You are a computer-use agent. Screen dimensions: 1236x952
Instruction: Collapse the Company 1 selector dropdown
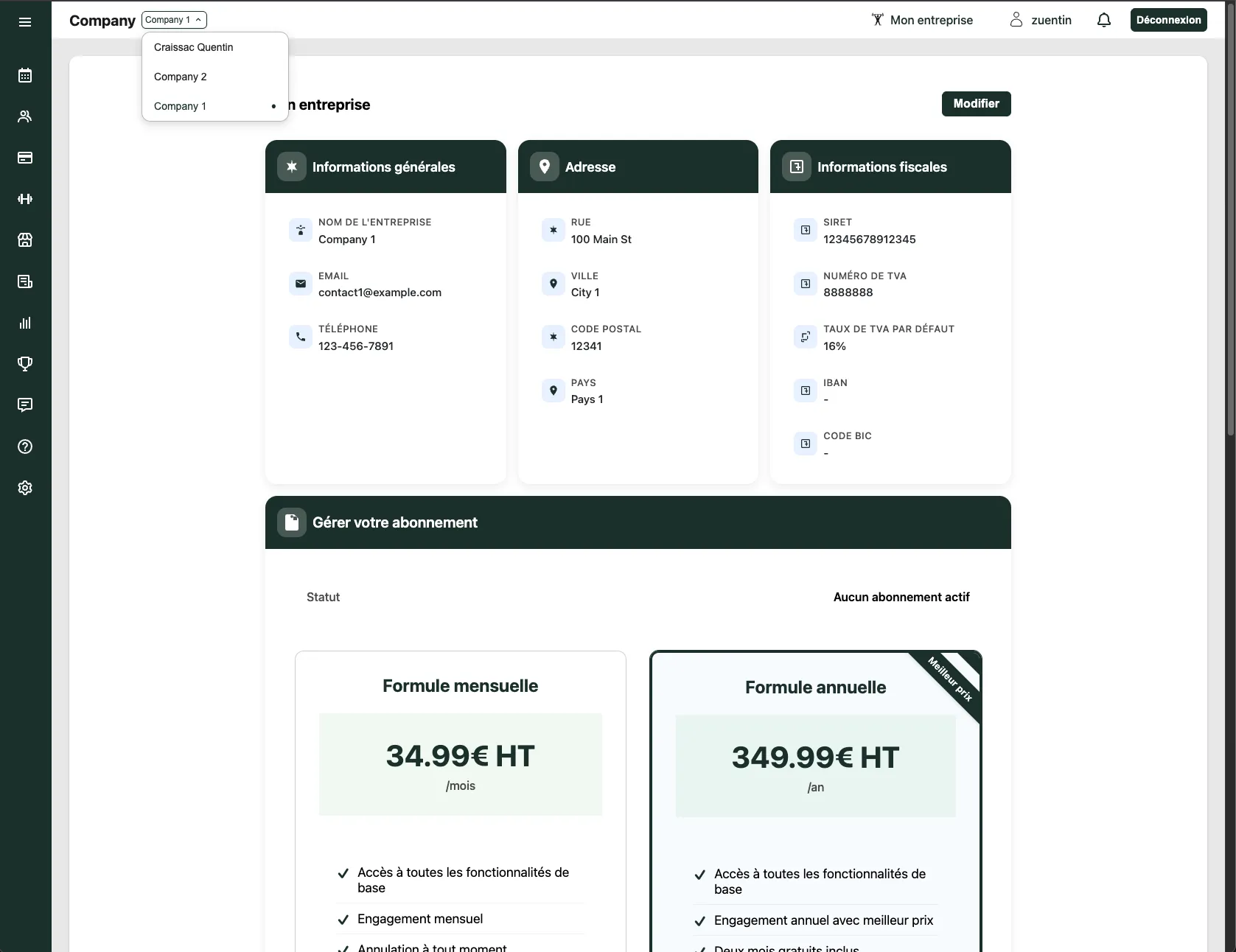point(174,20)
